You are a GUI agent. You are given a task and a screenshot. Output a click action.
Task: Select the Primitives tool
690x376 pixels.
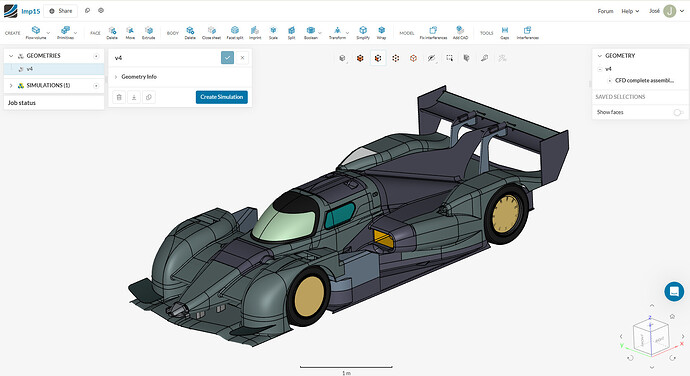pos(65,33)
